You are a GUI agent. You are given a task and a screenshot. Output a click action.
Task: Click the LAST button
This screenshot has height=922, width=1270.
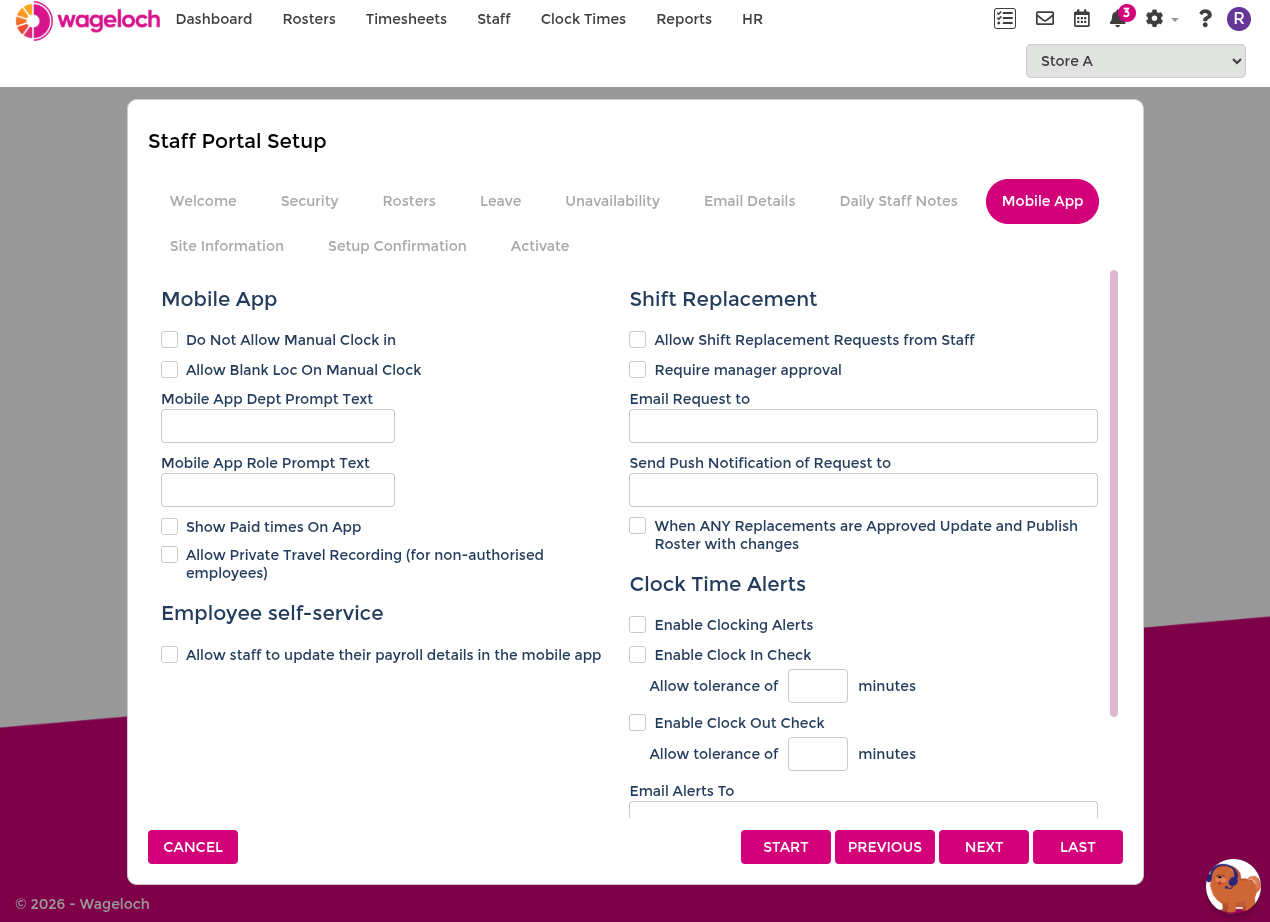pos(1078,847)
